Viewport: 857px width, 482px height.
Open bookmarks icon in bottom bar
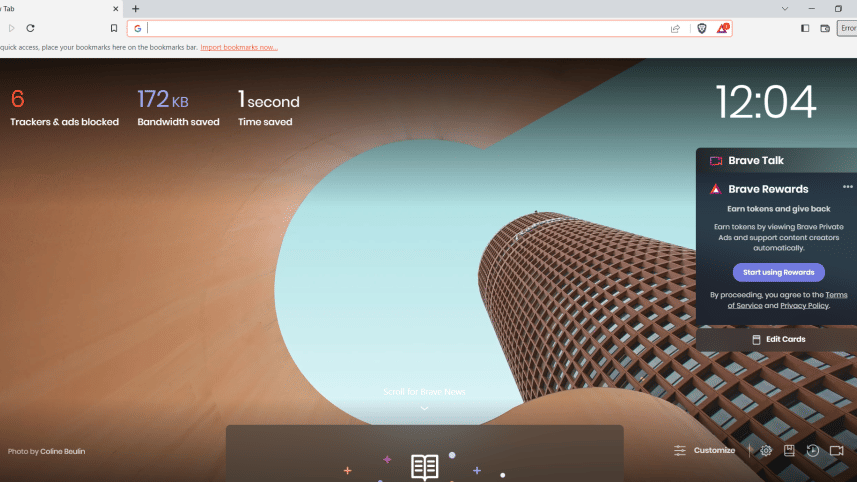tap(789, 451)
